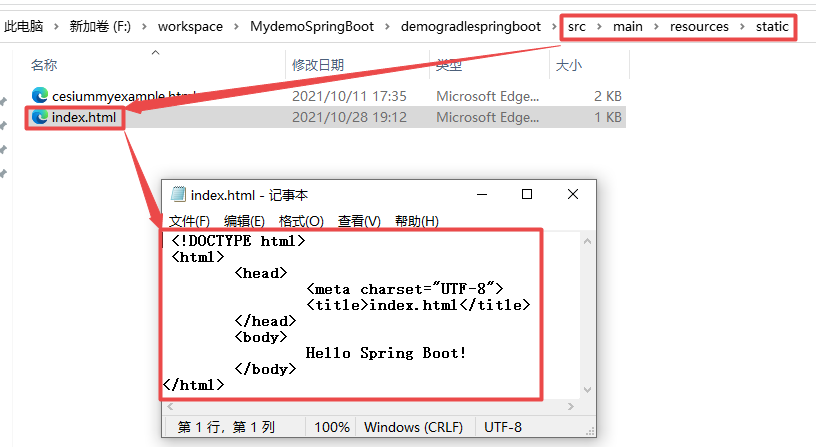816x447 pixels.
Task: Click the Edge icon beside index.html
Action: [40, 117]
